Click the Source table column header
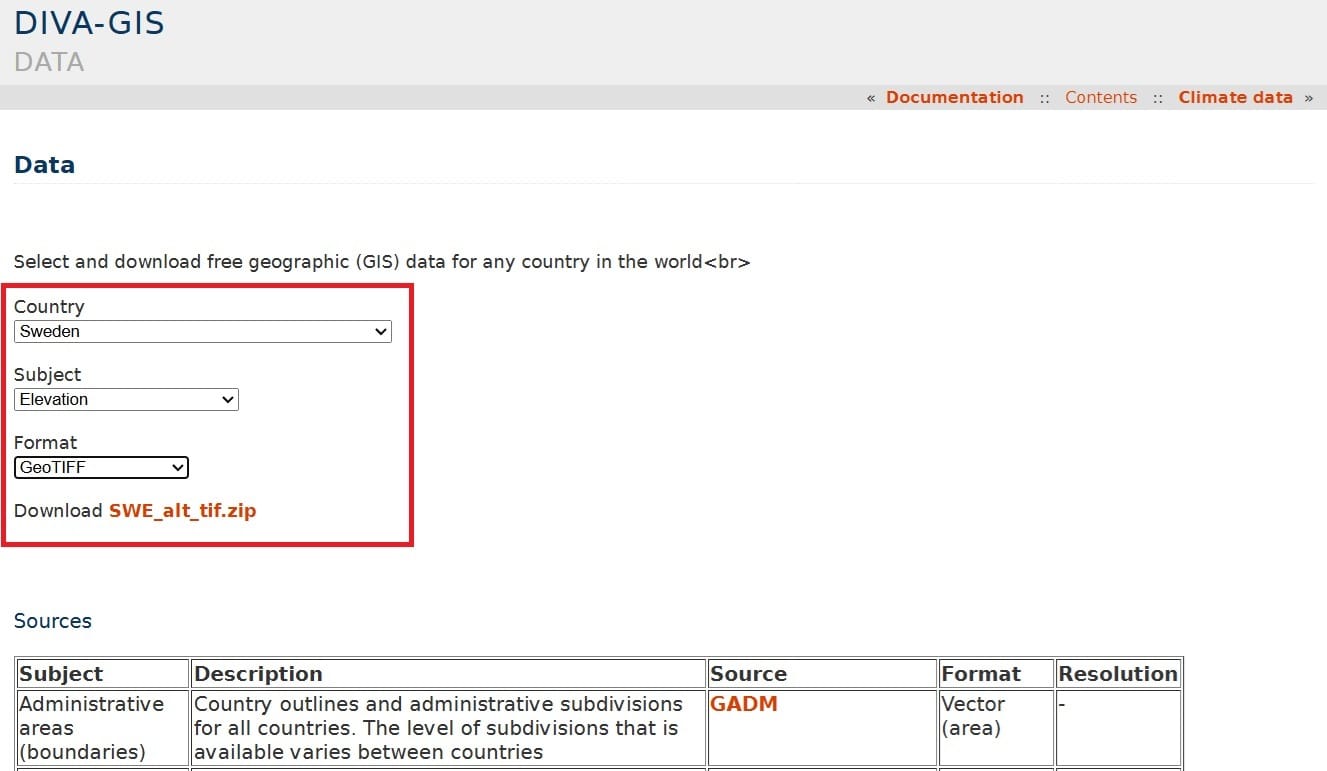 tap(823, 673)
